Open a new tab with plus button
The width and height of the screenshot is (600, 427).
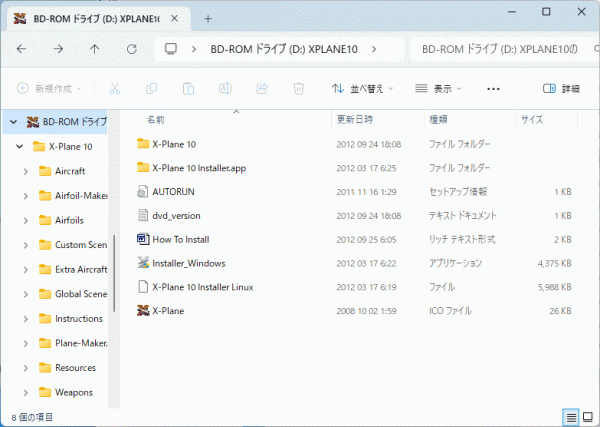coord(208,19)
